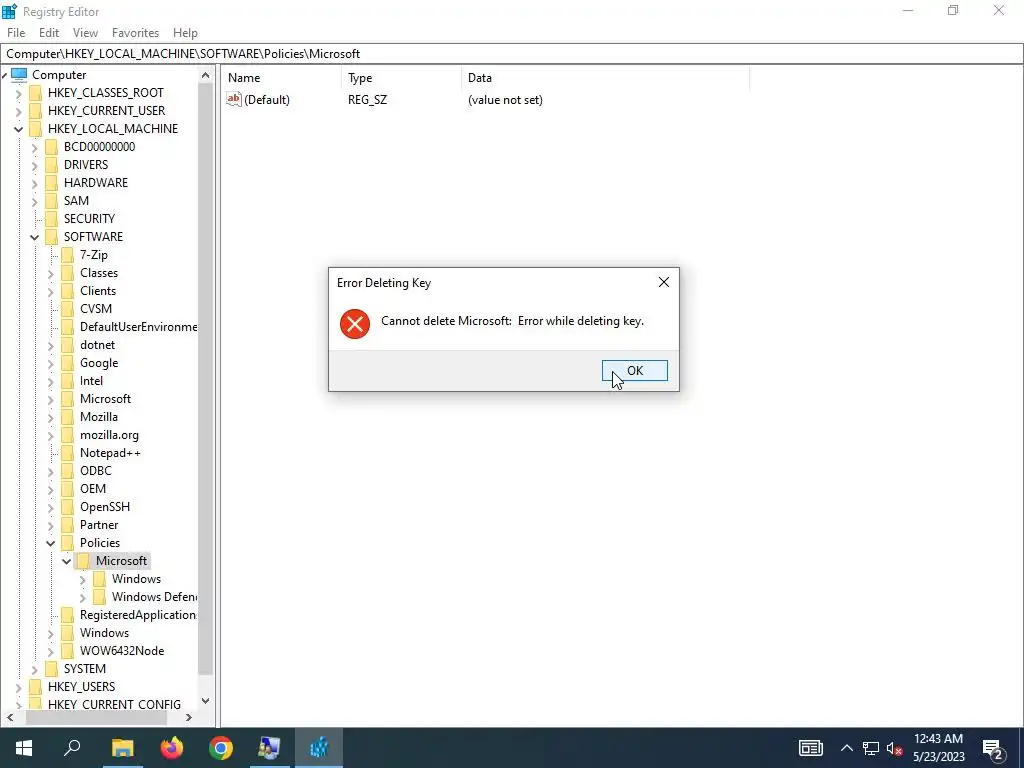The image size is (1024, 768).
Task: Select the dotnet key
Action: (97, 345)
